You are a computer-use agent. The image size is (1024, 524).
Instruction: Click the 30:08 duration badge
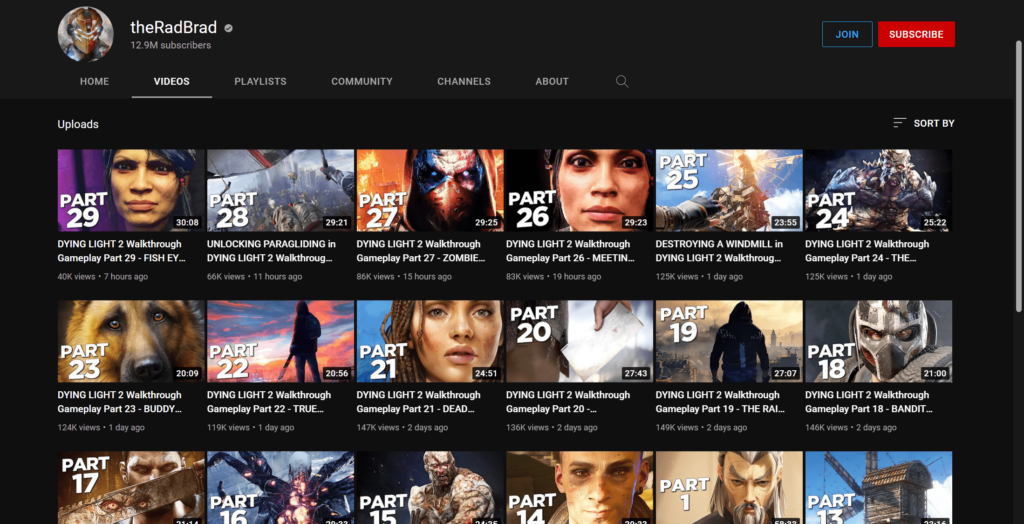[x=187, y=222]
